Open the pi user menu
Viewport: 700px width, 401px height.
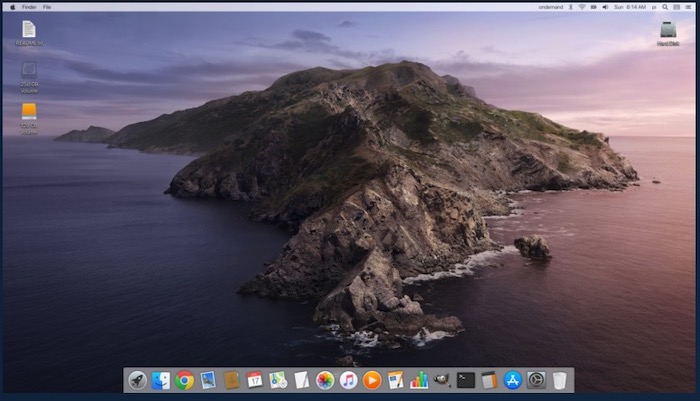654,7
